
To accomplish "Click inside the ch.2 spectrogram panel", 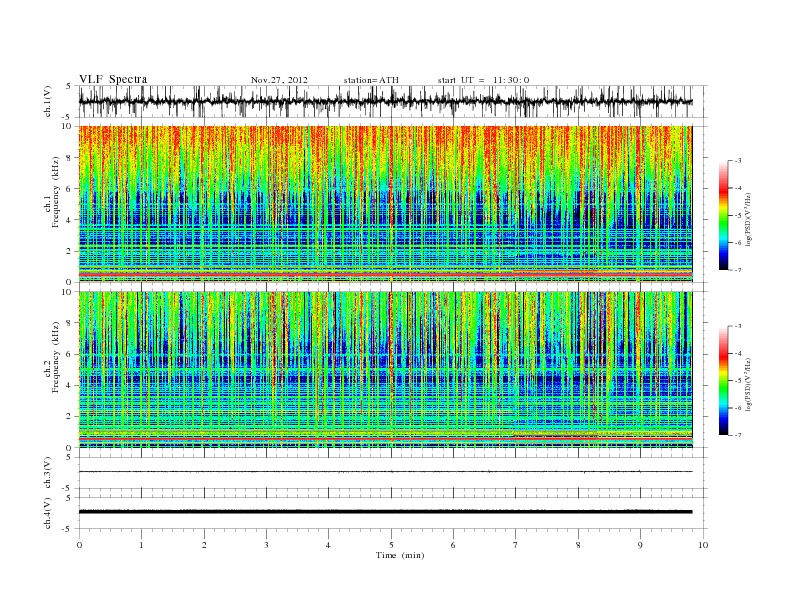I will tap(385, 369).
